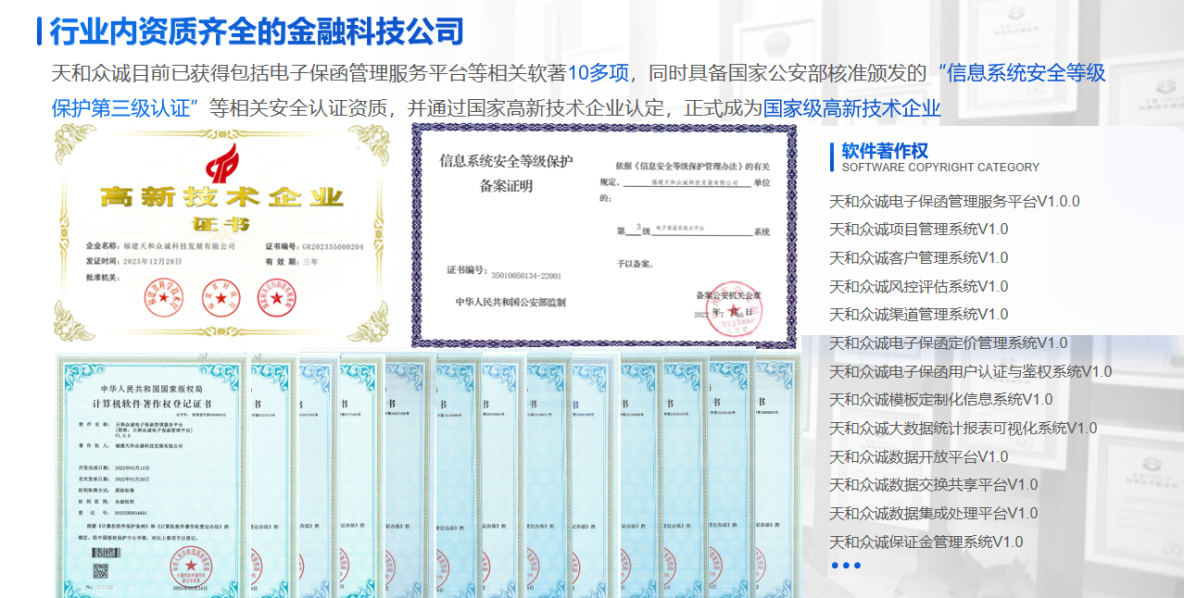
Task: Click the blue bar beside the page title
Action: click(x=38, y=31)
